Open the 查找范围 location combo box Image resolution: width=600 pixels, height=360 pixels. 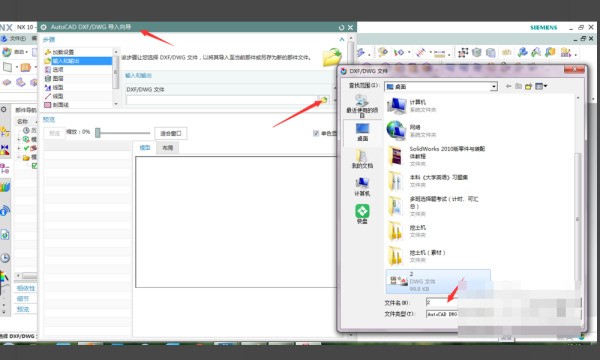[441, 87]
